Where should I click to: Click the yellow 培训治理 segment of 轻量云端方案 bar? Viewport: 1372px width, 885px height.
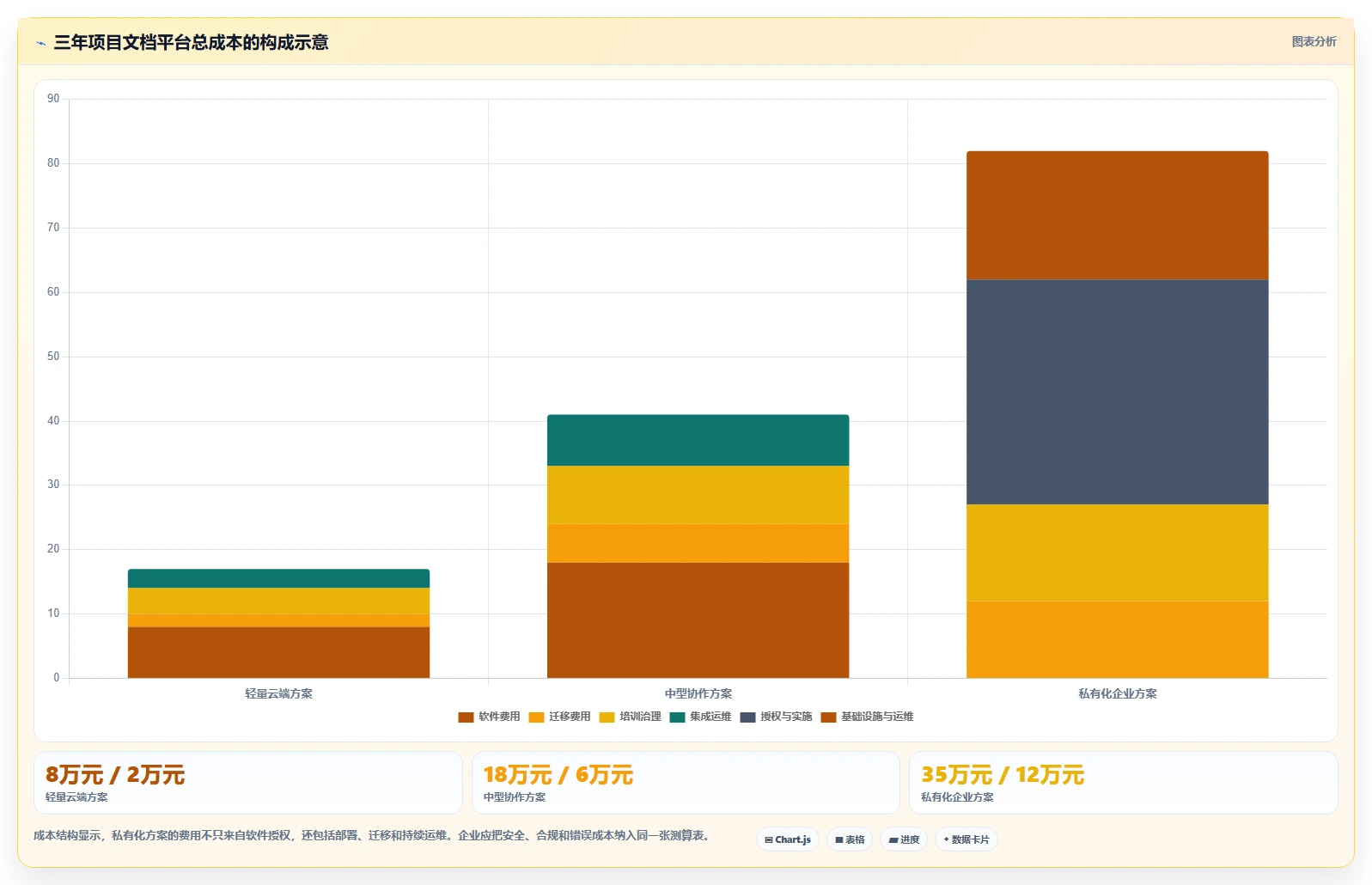(x=278, y=601)
